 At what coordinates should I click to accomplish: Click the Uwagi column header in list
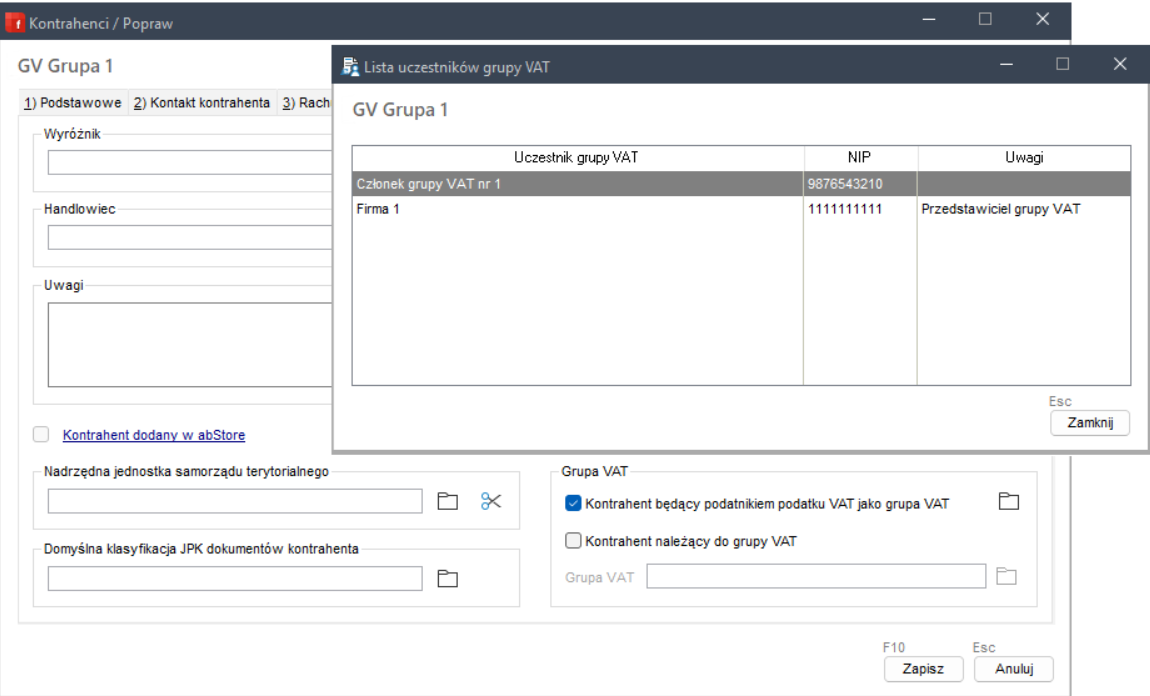[1024, 158]
